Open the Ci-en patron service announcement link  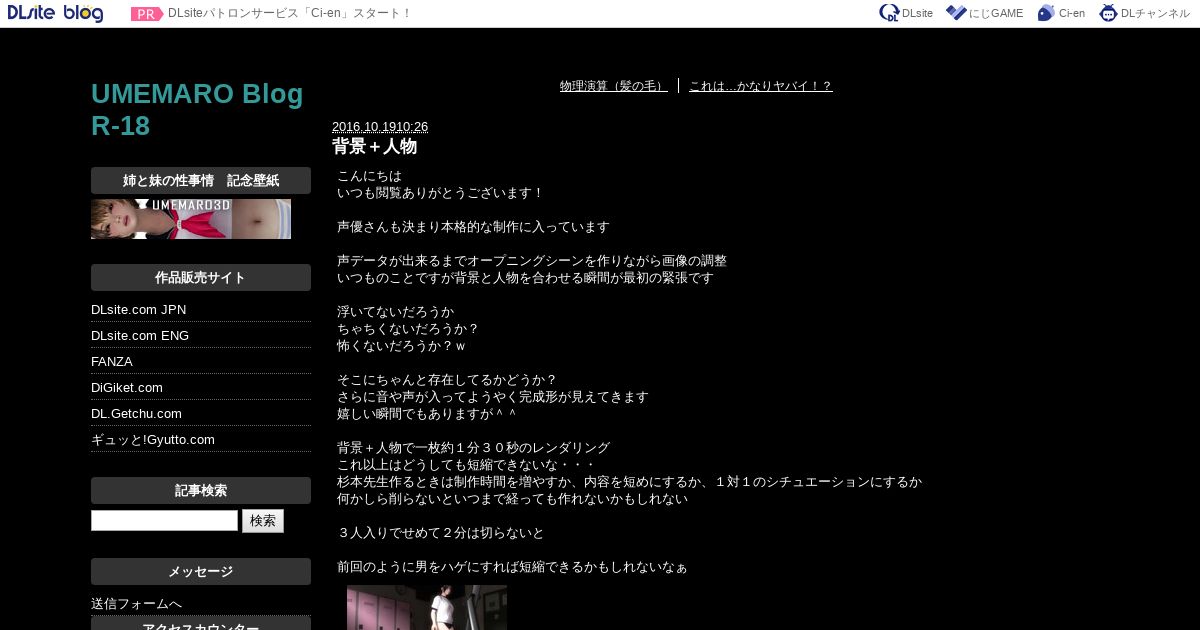tap(289, 14)
